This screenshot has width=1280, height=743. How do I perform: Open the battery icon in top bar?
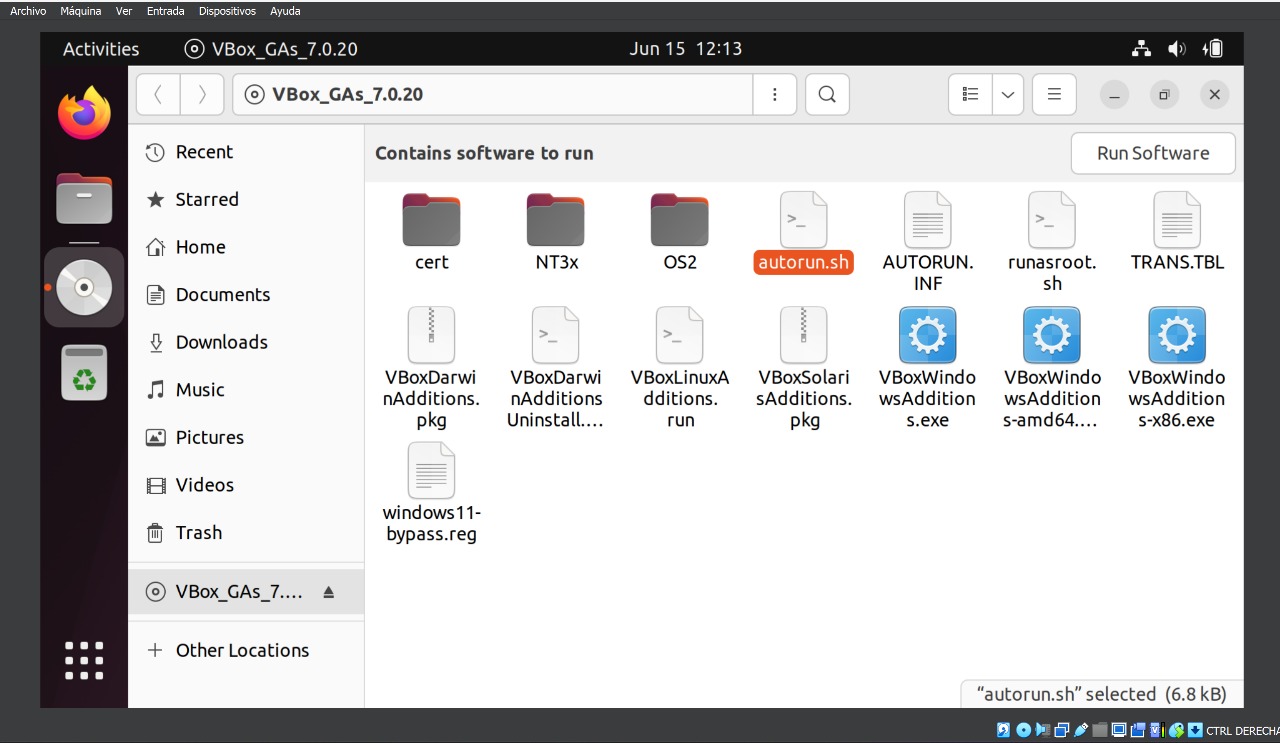(1213, 49)
